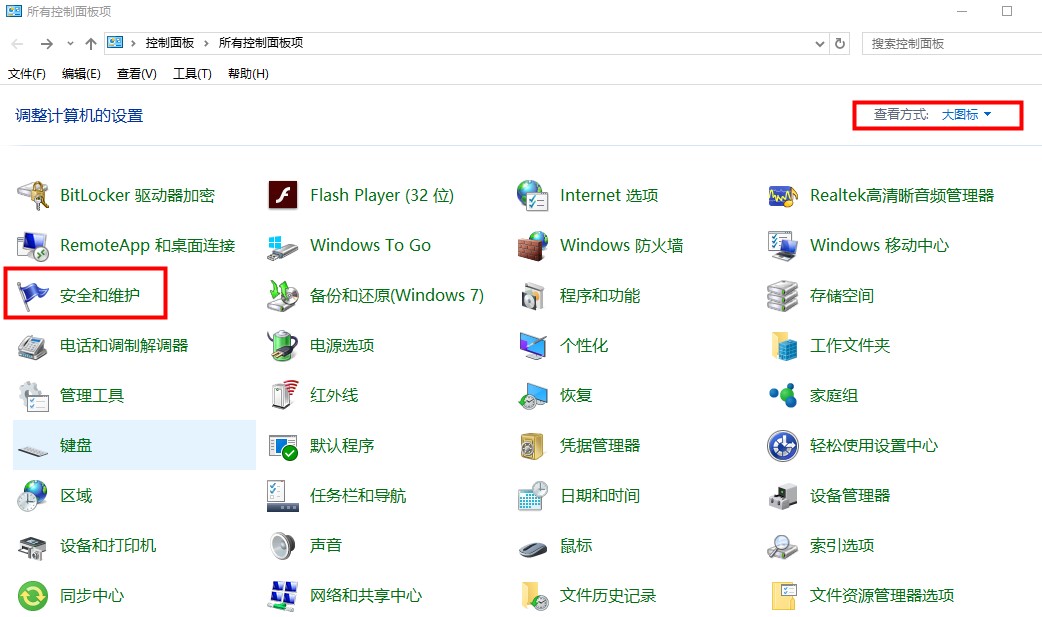Open 索引选项 magnifier icon
Image resolution: width=1042 pixels, height=617 pixels.
click(x=782, y=547)
